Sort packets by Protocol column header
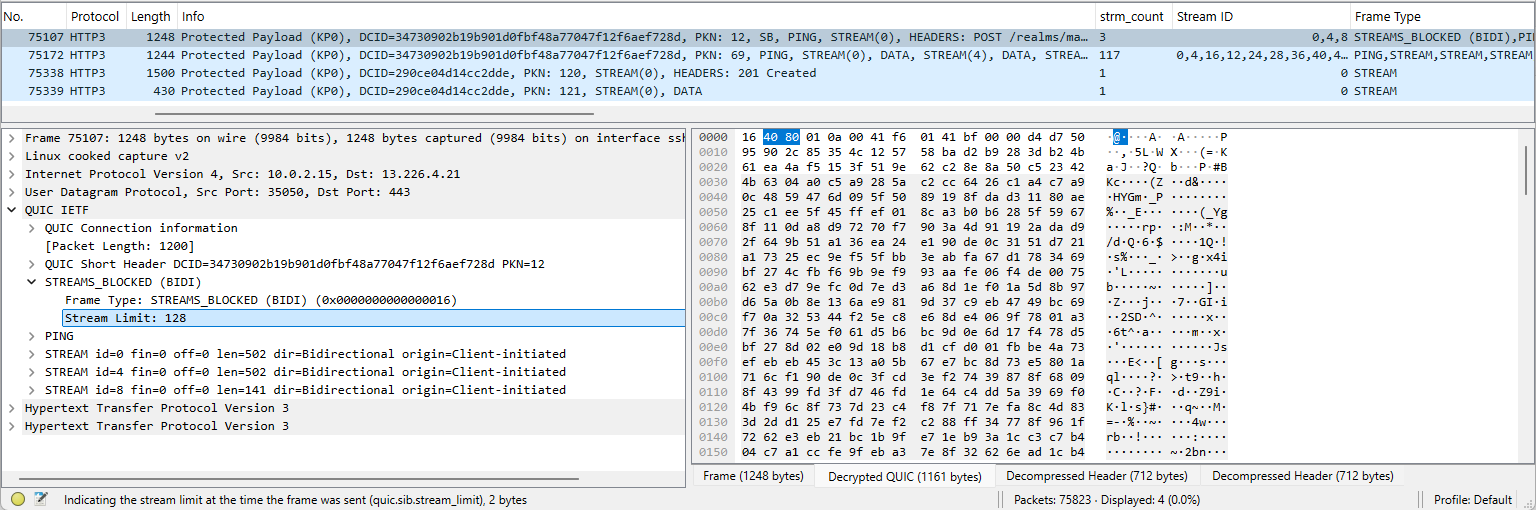This screenshot has width=1536, height=510. click(x=96, y=16)
